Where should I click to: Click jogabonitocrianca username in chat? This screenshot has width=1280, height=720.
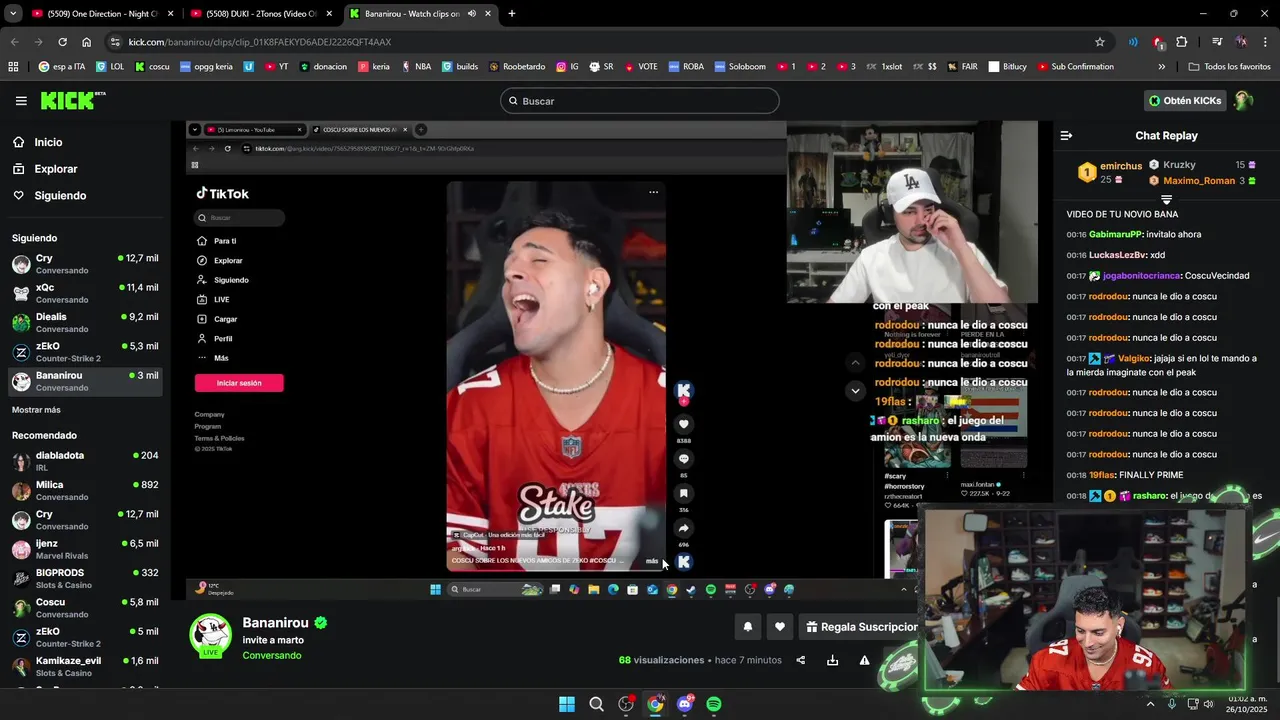(1141, 276)
